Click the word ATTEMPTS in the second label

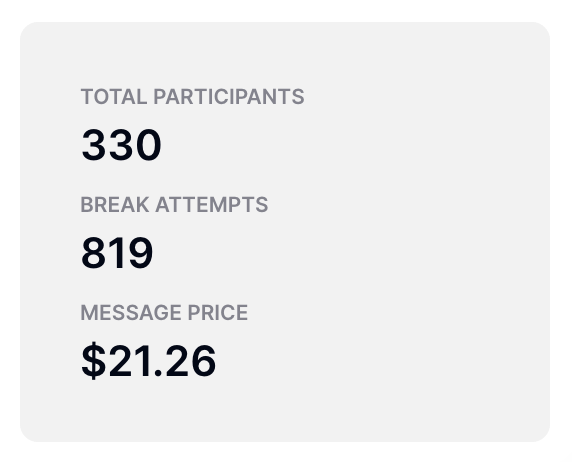click(212, 204)
